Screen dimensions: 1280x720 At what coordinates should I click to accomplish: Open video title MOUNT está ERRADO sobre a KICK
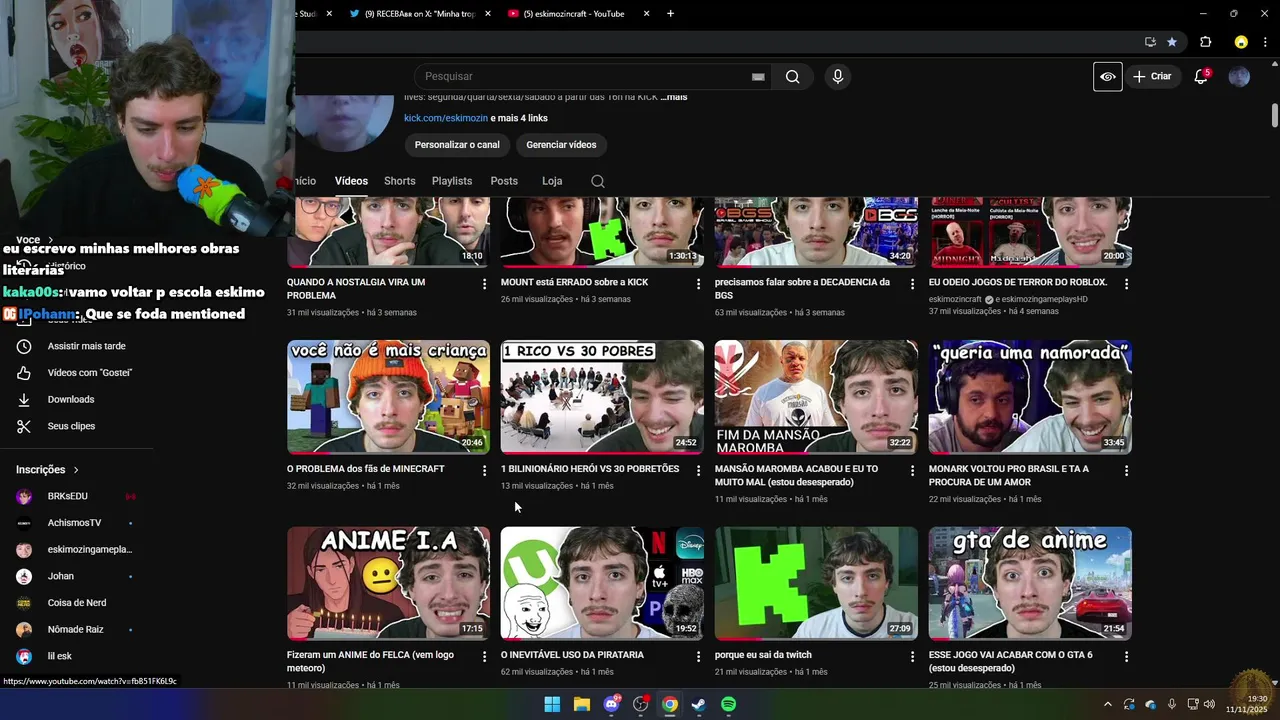pos(574,282)
